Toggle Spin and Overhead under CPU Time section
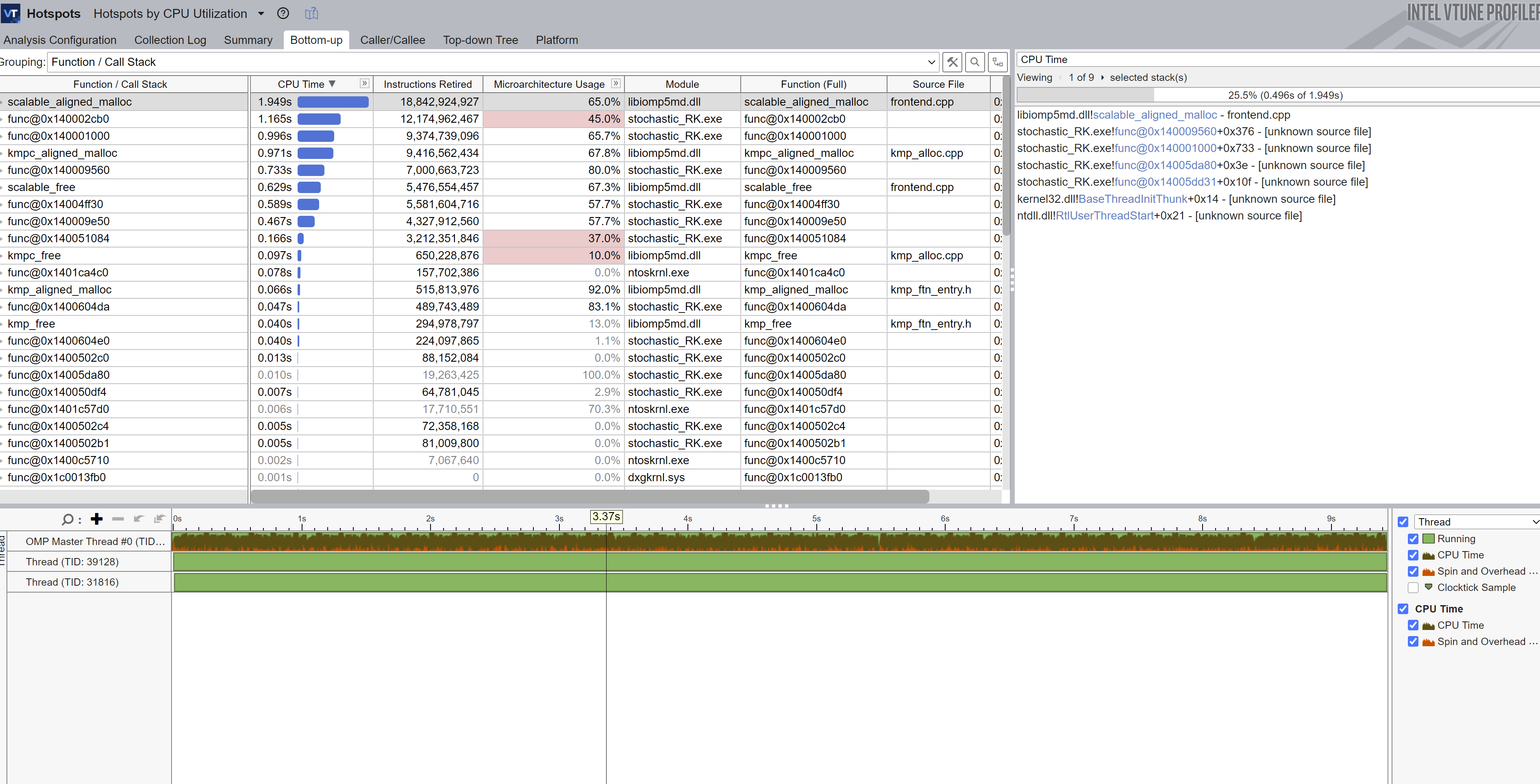The image size is (1540, 784). coord(1413,642)
